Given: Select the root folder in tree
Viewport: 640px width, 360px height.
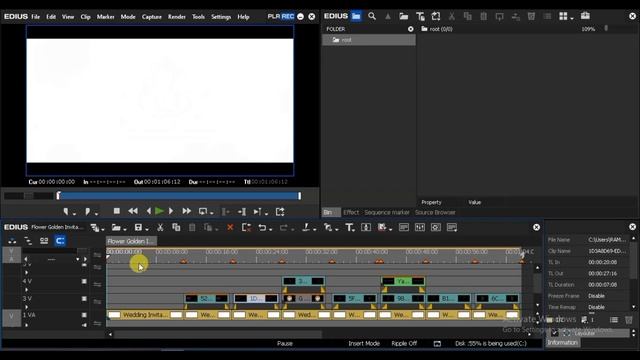Looking at the screenshot, I should (x=369, y=40).
